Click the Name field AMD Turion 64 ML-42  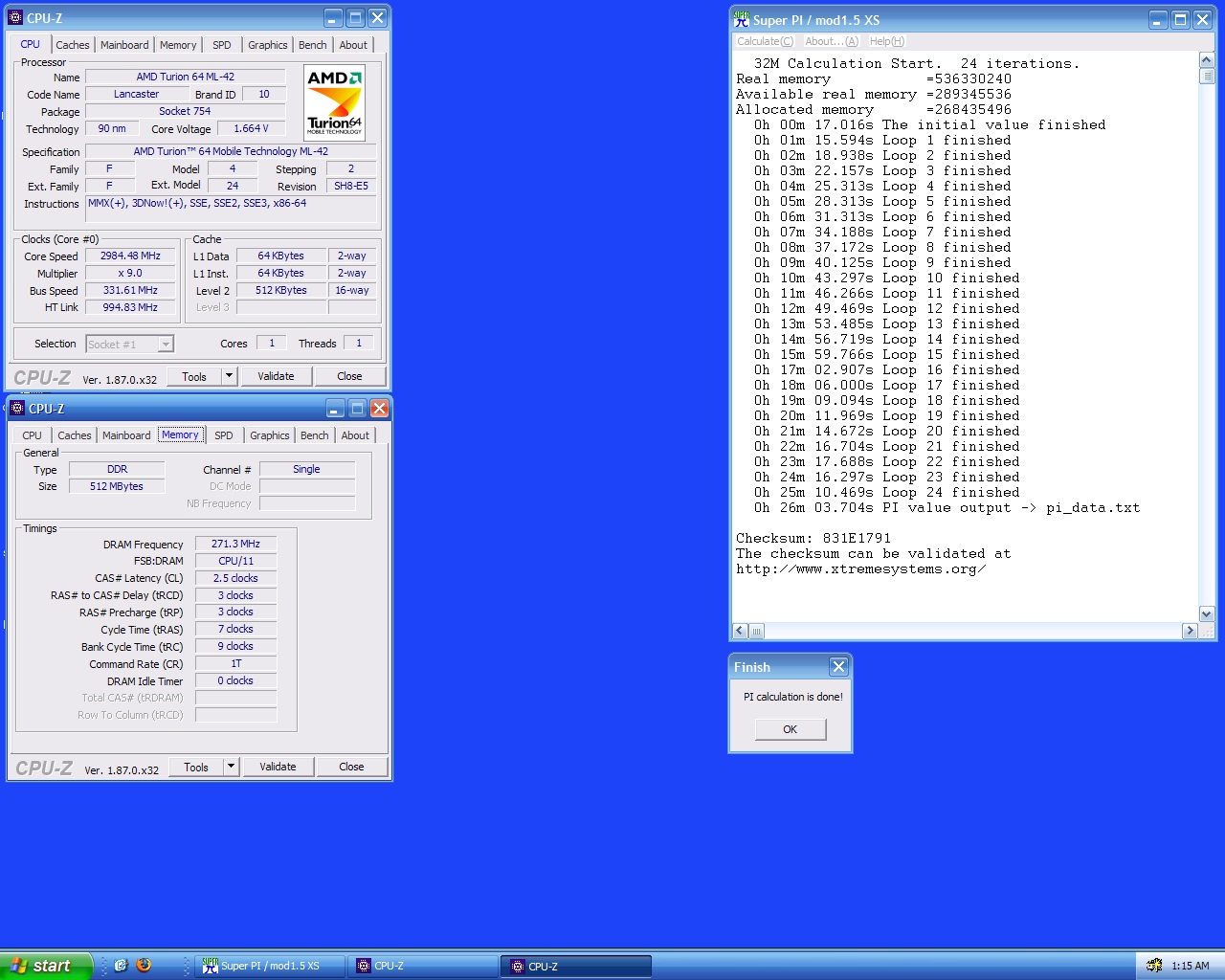(x=186, y=77)
